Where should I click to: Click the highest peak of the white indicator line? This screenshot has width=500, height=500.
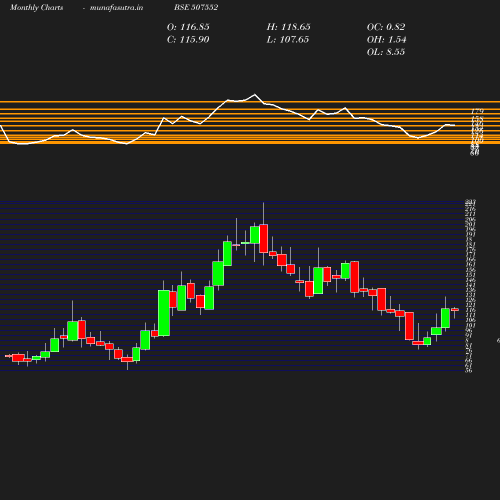tap(255, 95)
